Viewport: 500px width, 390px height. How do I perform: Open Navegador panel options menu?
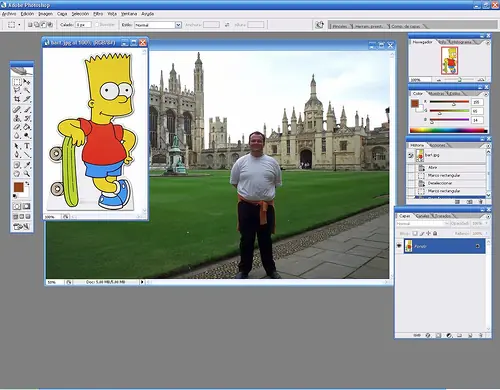488,42
